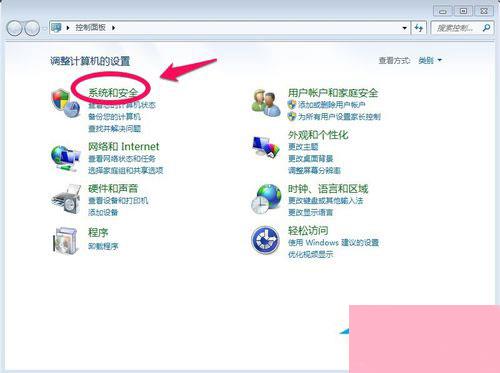Click the refresh button next to address bar
Image resolution: width=500 pixels, height=373 pixels.
(x=419, y=28)
